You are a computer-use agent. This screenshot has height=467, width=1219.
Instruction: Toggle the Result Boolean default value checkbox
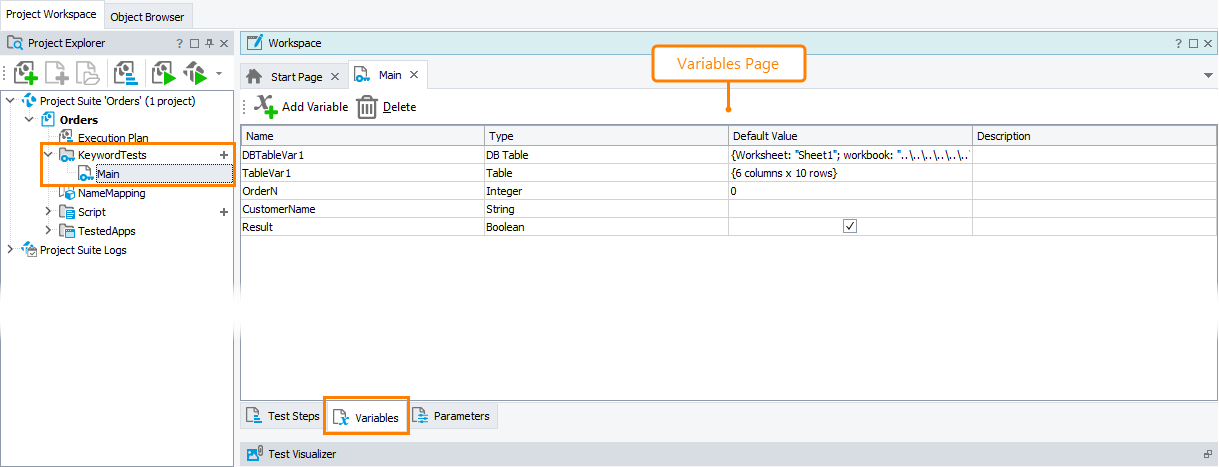point(850,227)
